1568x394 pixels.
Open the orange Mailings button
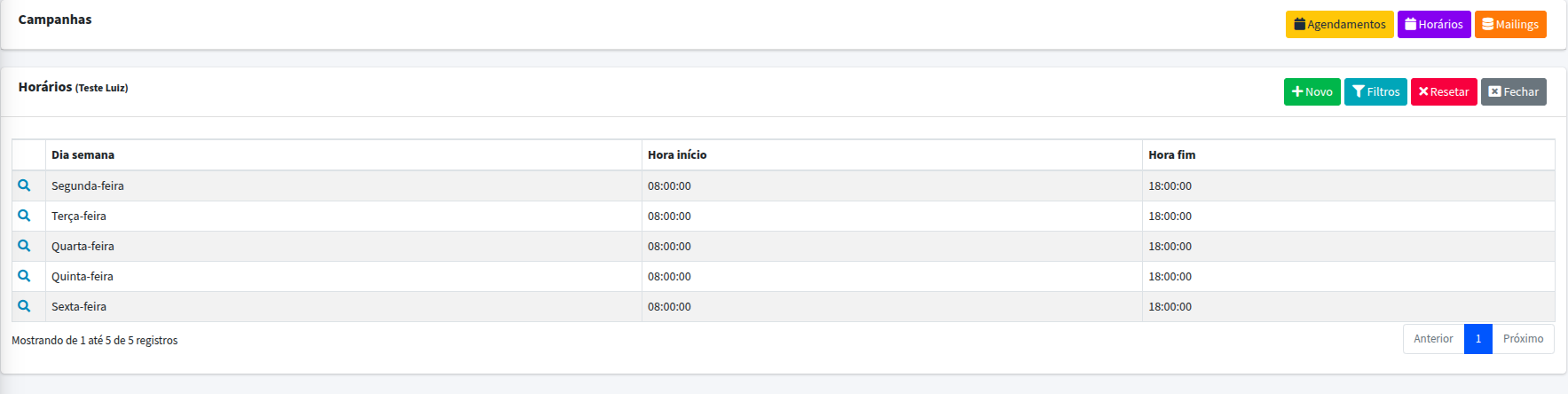pyautogui.click(x=1509, y=24)
